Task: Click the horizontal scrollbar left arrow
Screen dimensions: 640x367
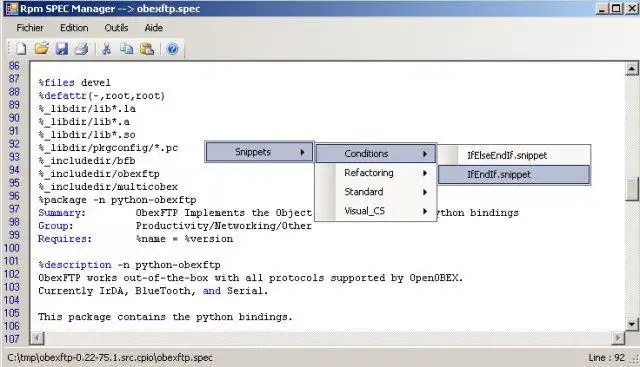Action: pyautogui.click(x=37, y=338)
